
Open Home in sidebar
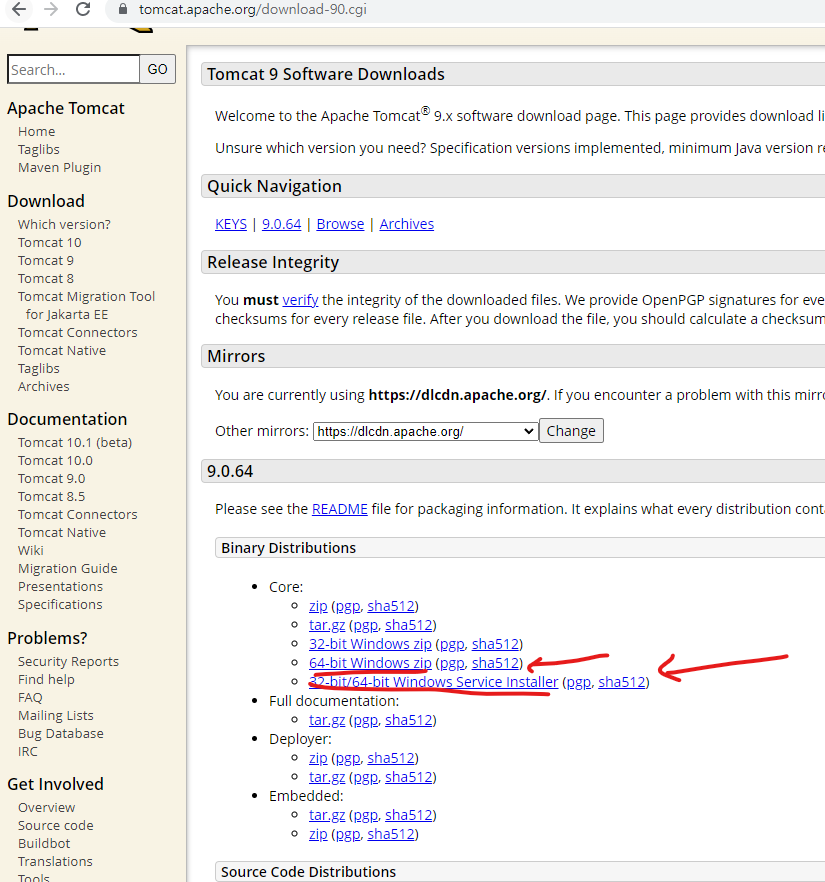point(37,132)
